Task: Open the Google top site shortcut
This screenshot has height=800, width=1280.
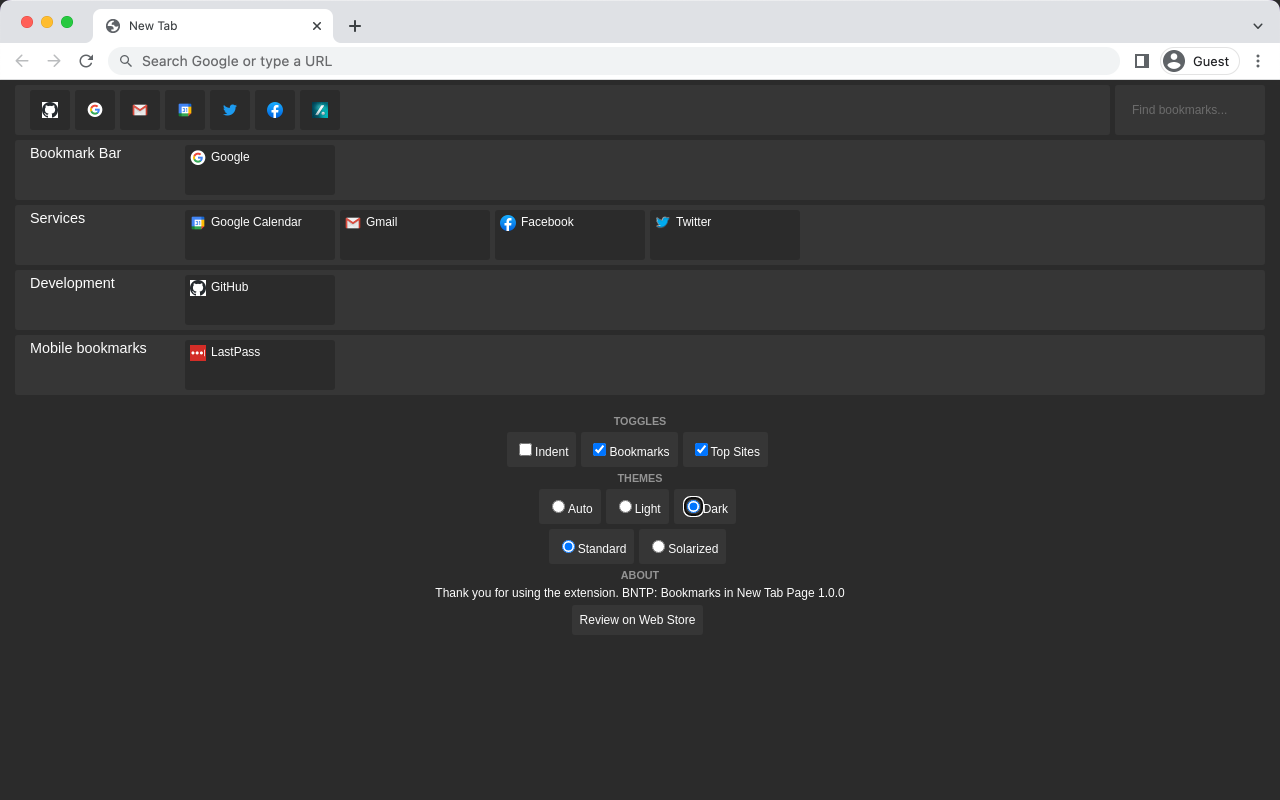Action: (x=94, y=110)
